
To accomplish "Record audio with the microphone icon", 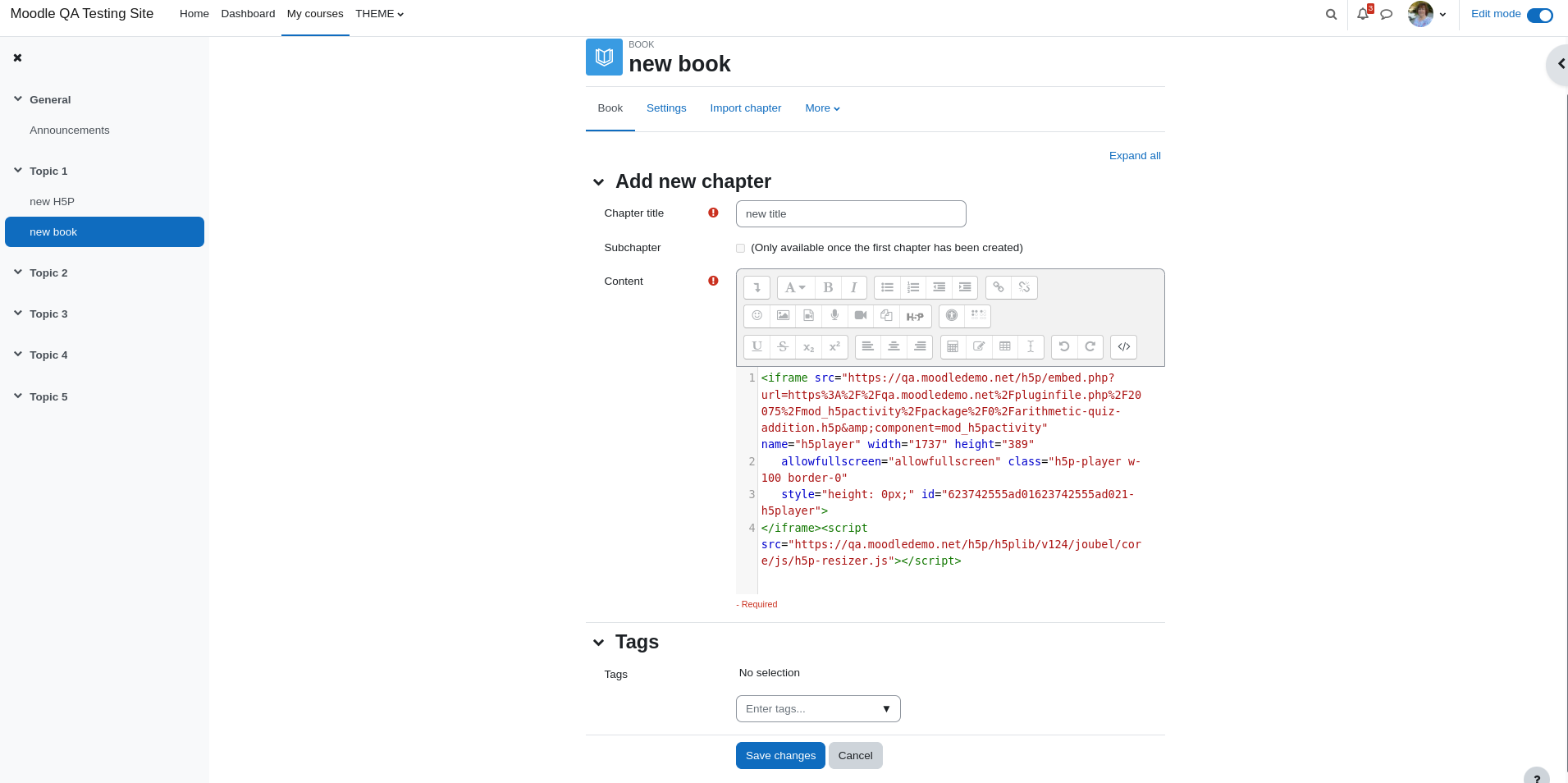I will (834, 316).
